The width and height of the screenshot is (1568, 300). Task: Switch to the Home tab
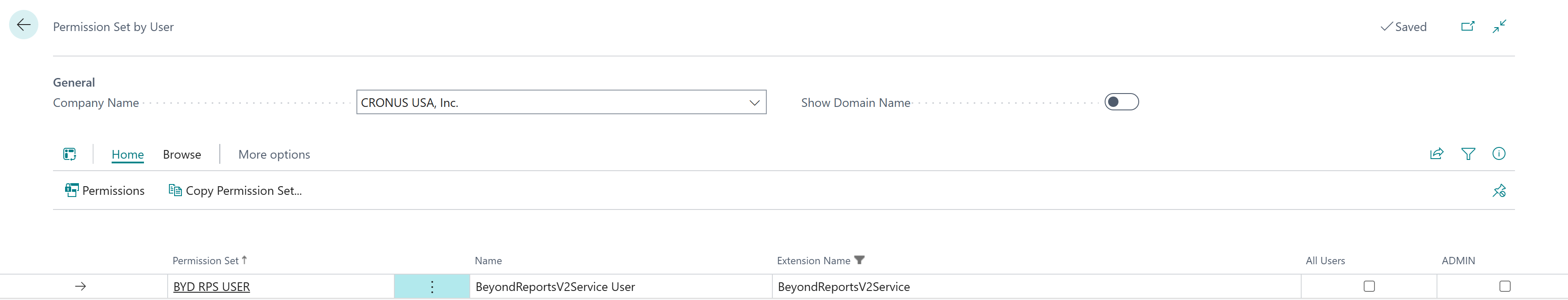[x=128, y=155]
